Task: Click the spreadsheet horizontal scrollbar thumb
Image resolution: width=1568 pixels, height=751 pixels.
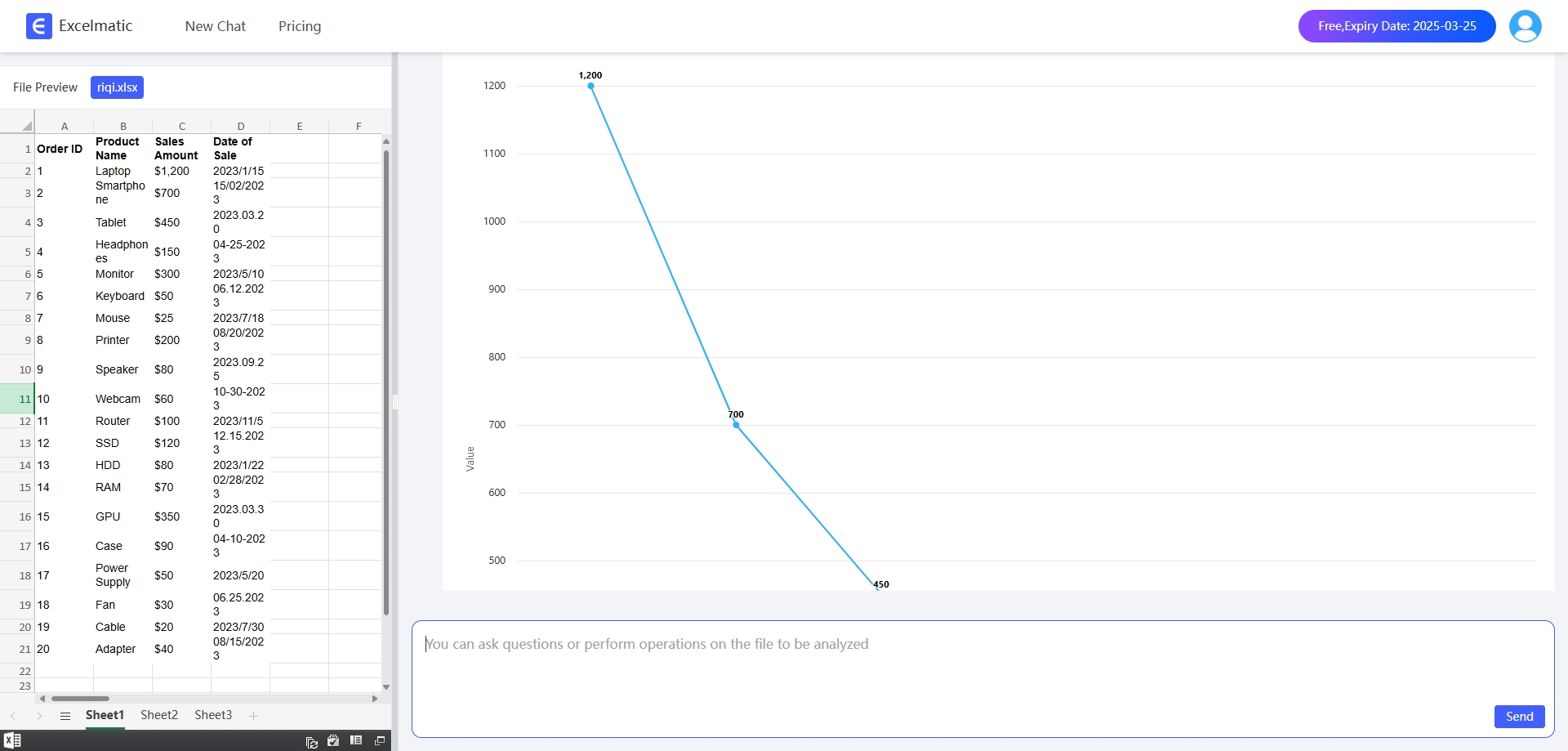Action: [80, 699]
